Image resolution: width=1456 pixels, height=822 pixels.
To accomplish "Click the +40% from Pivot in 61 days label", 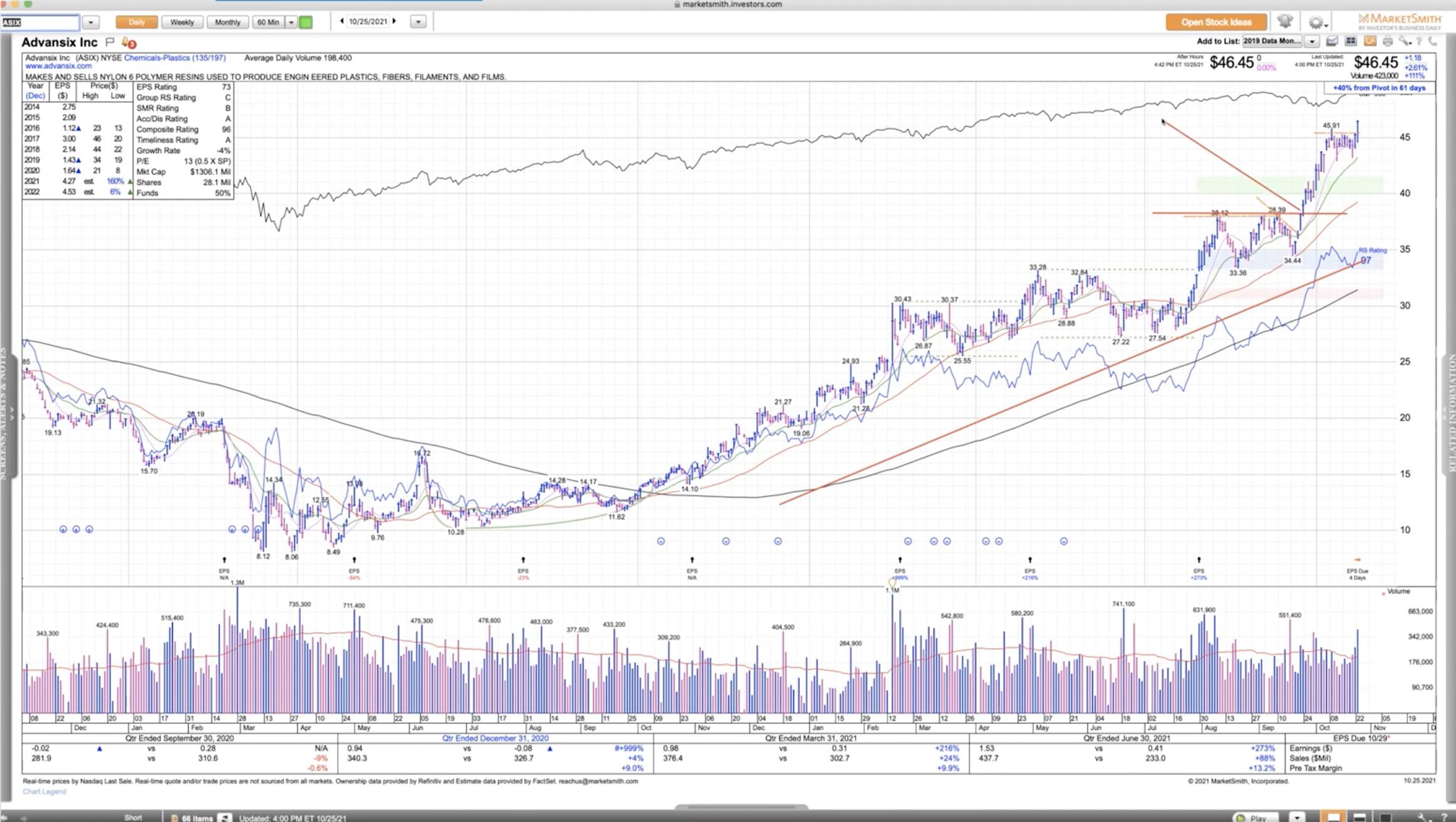I will click(x=1379, y=88).
